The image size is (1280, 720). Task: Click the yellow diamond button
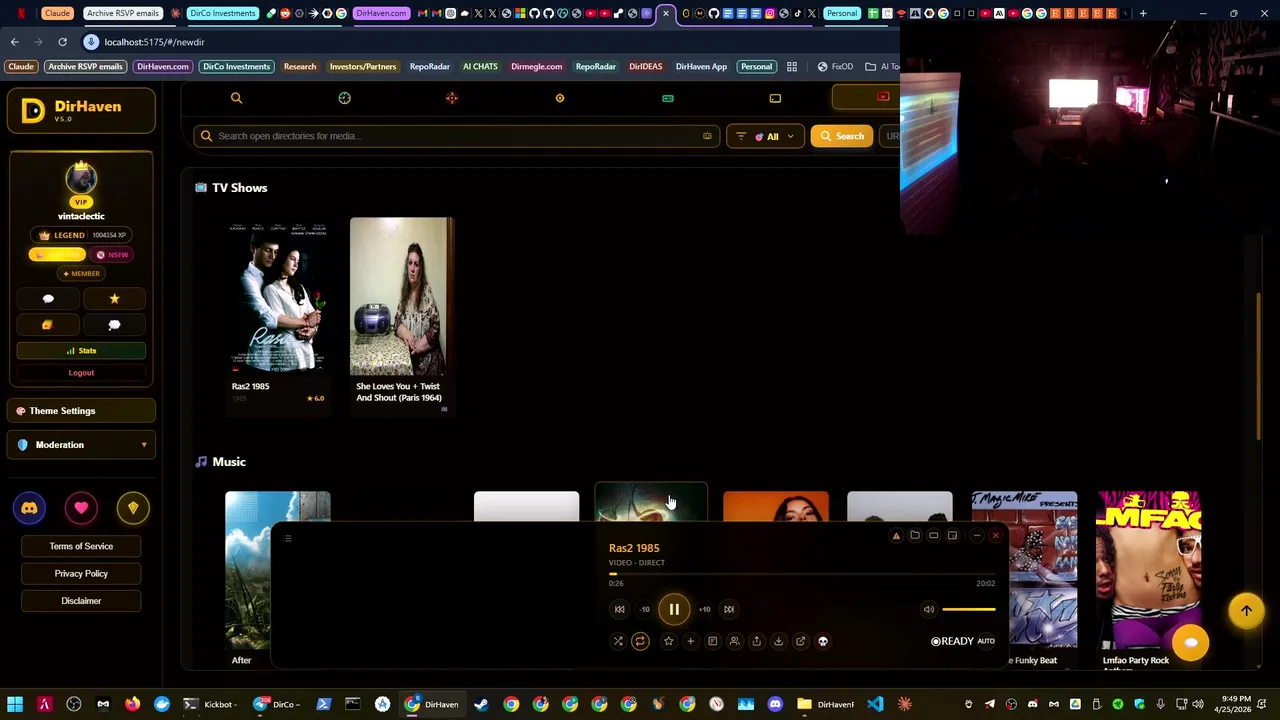pyautogui.click(x=133, y=508)
